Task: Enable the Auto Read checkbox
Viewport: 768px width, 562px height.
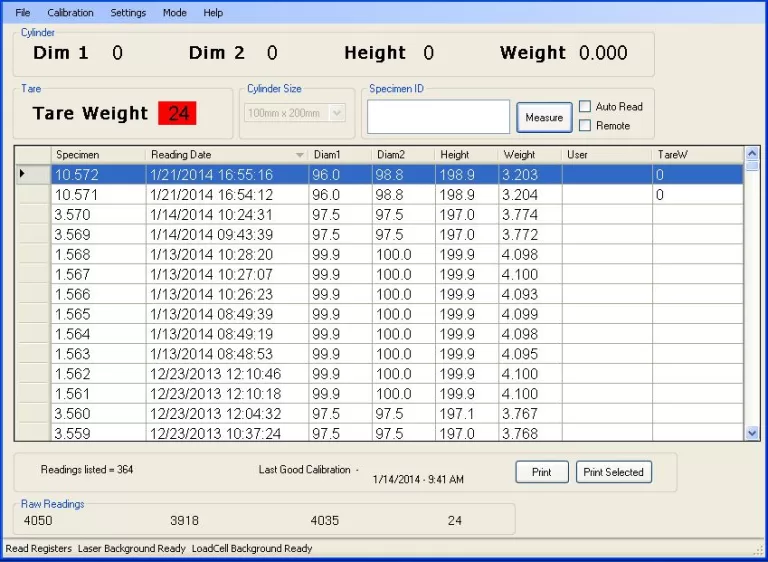Action: tap(585, 107)
